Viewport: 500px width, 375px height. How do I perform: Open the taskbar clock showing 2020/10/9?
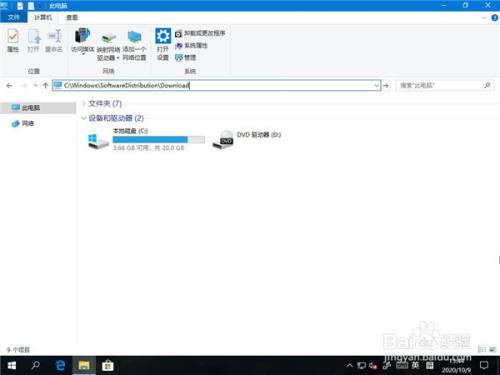pos(456,366)
